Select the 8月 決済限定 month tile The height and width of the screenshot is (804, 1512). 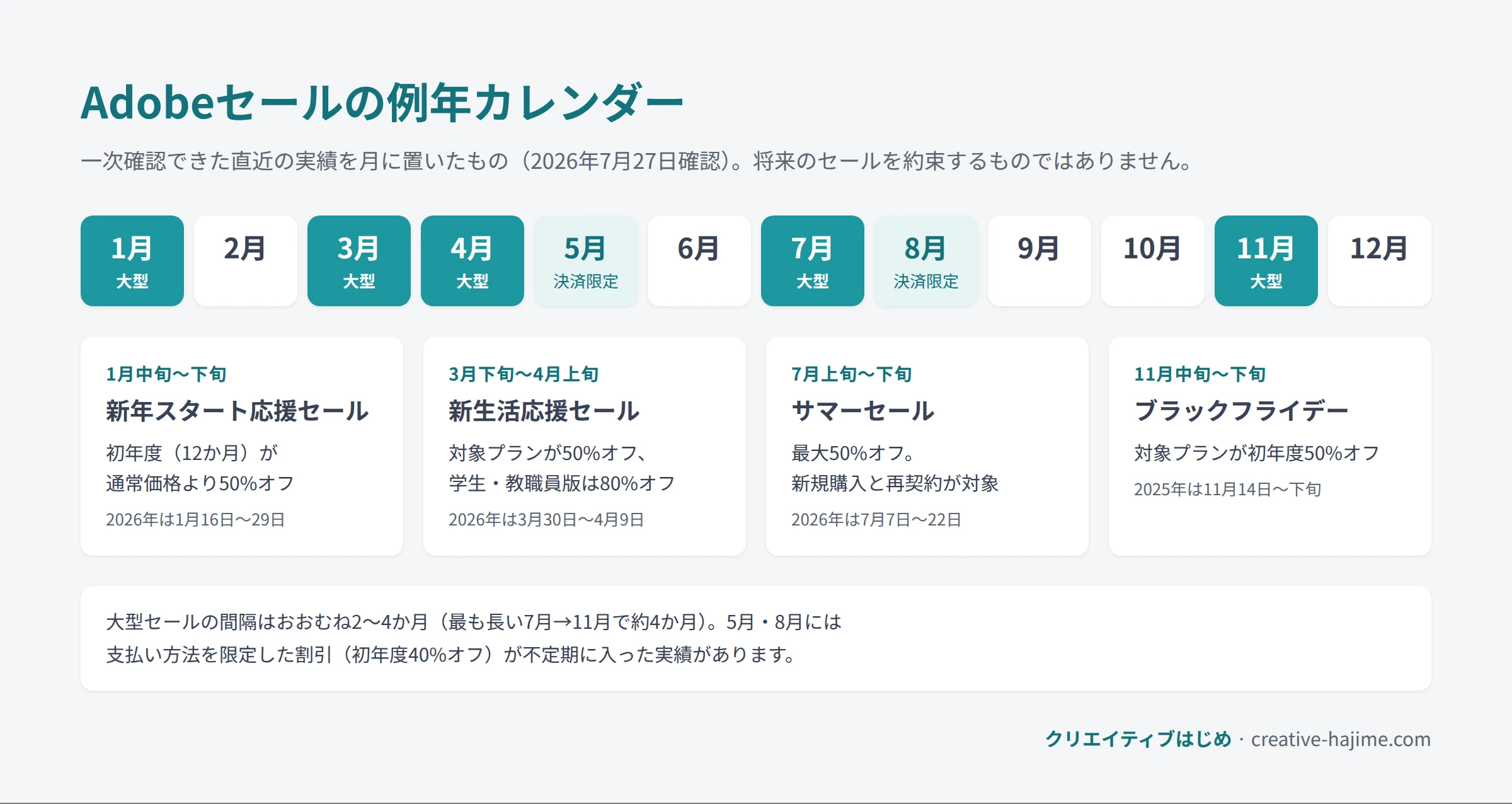coord(926,261)
